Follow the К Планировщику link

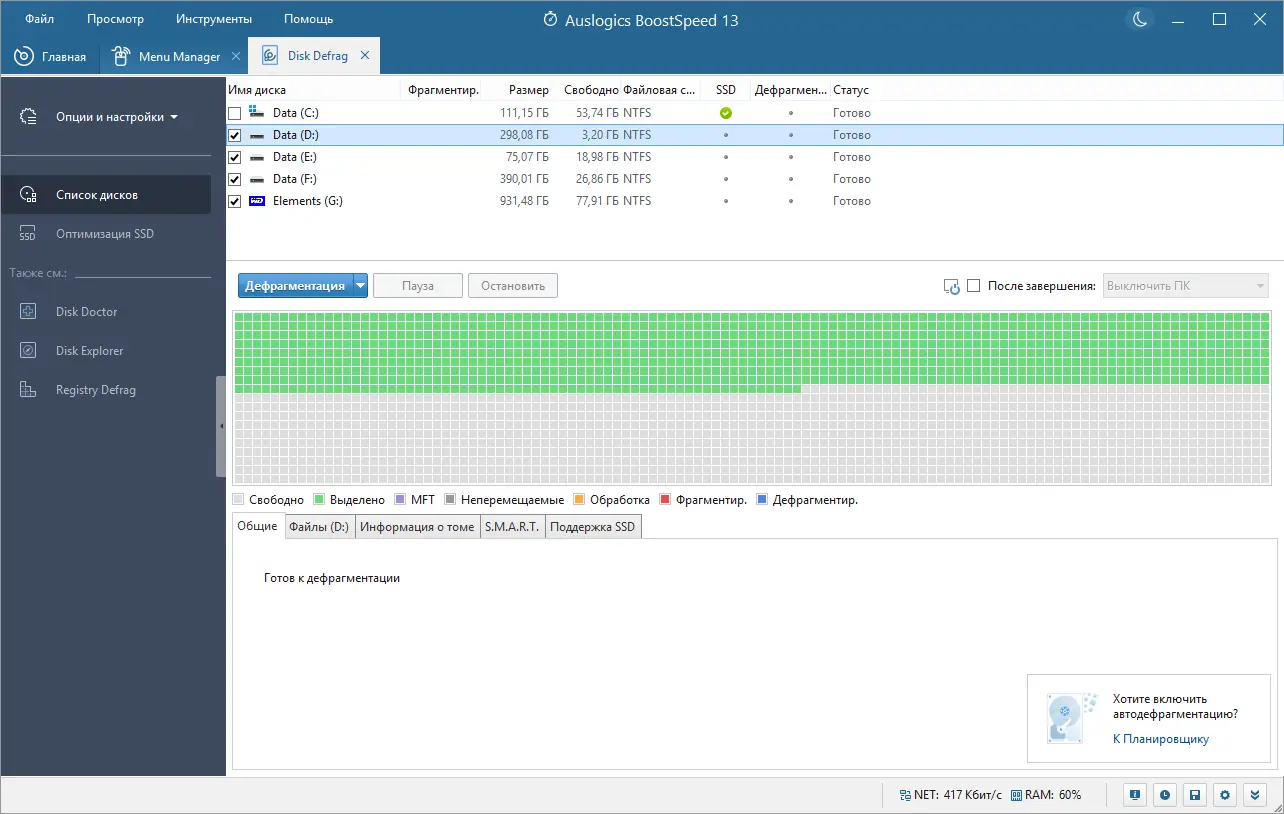pos(1161,739)
